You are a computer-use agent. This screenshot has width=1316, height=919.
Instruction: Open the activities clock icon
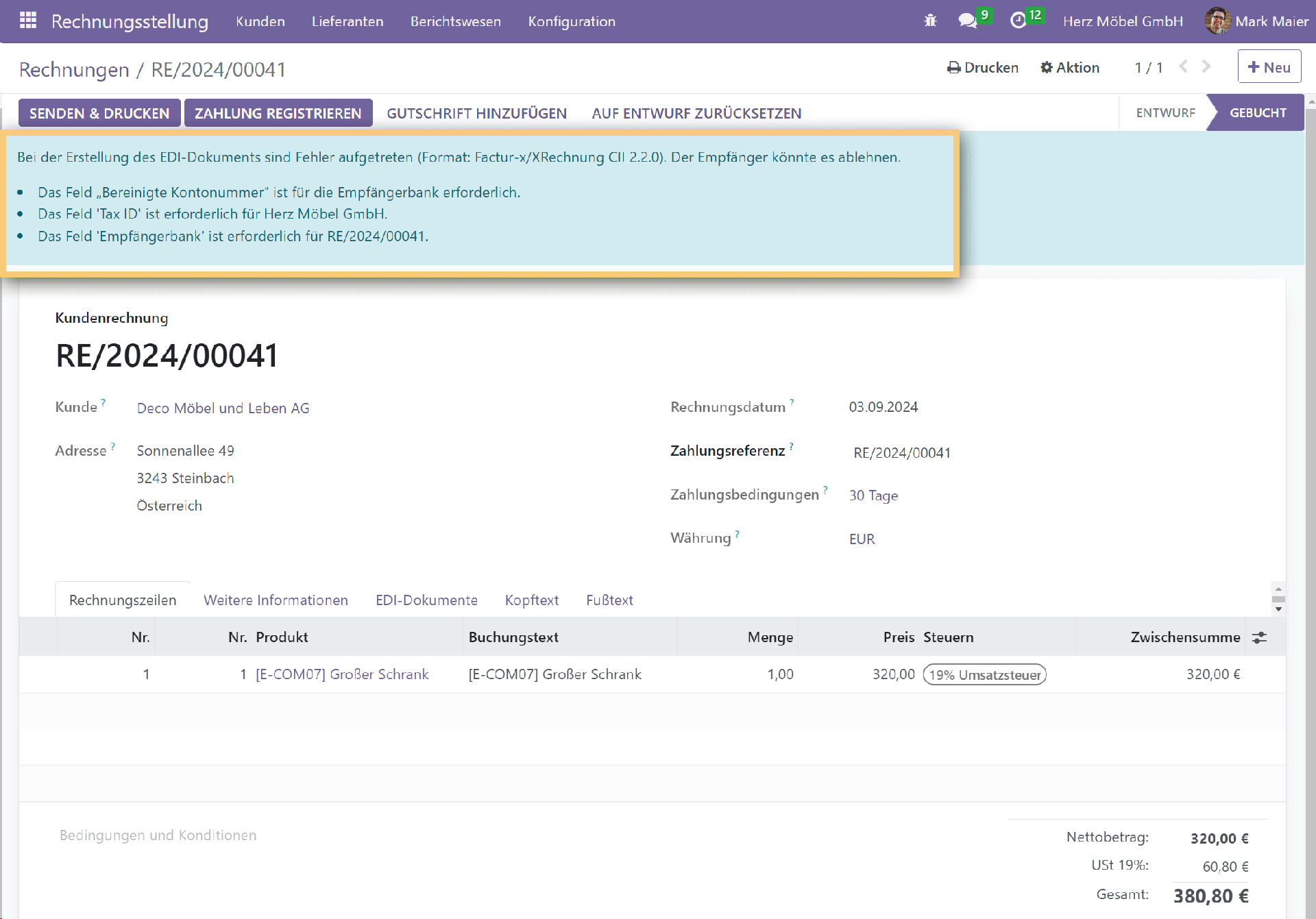coord(1019,21)
